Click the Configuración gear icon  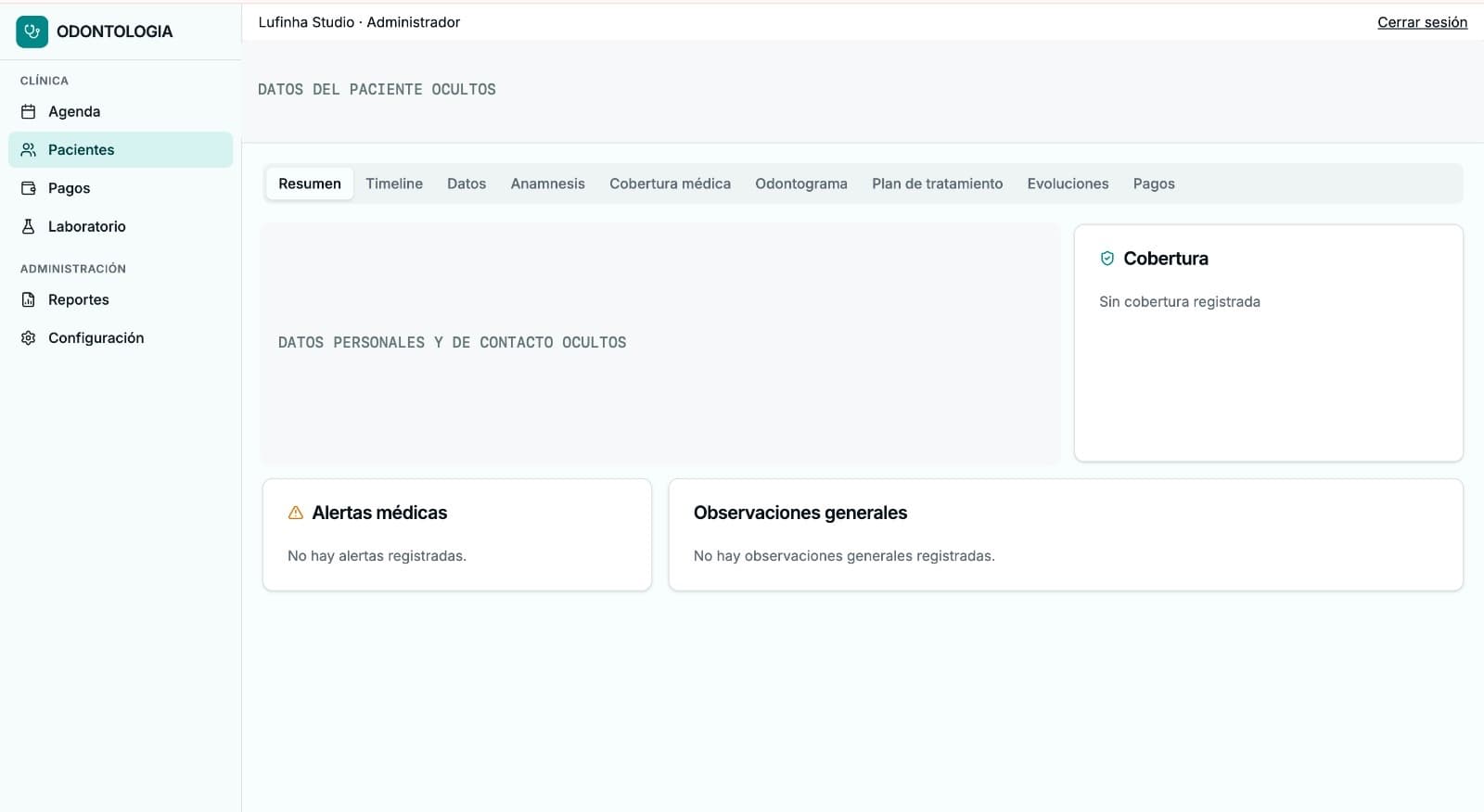click(29, 338)
